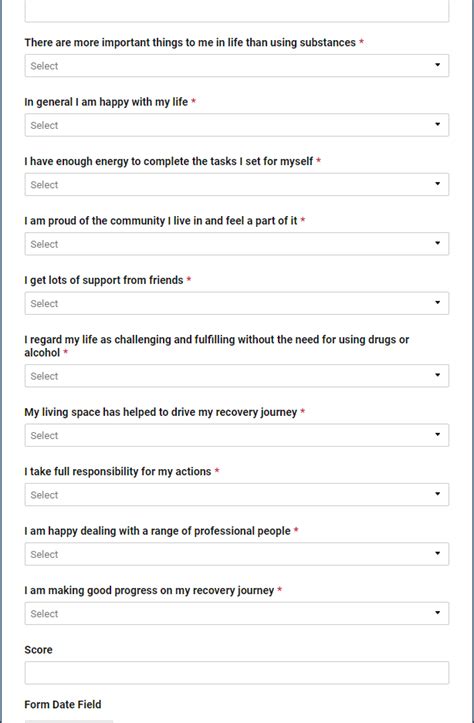Click the empty text box at the top
This screenshot has height=723, width=474.
(x=237, y=10)
